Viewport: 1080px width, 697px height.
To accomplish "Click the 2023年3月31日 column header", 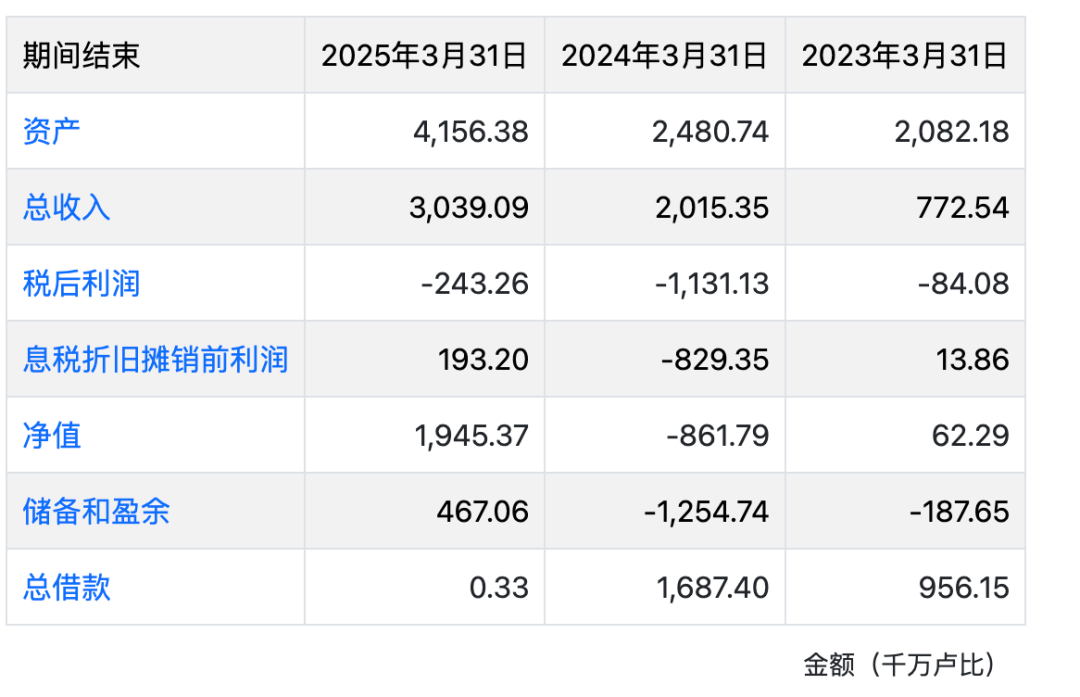I will [905, 56].
